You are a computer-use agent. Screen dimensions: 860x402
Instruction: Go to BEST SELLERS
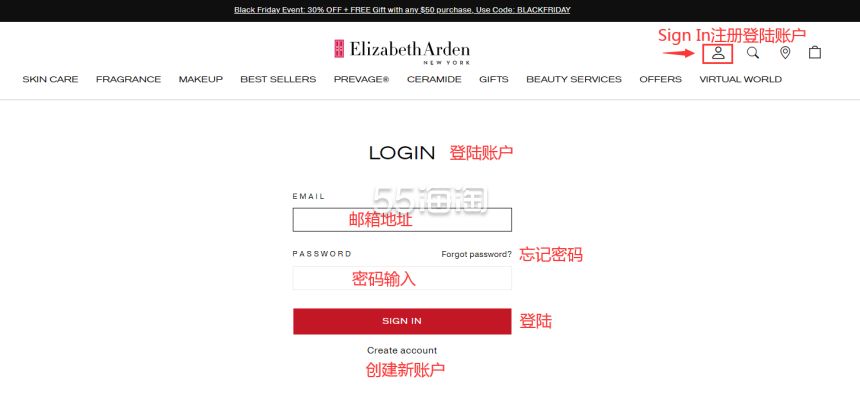[x=278, y=80]
